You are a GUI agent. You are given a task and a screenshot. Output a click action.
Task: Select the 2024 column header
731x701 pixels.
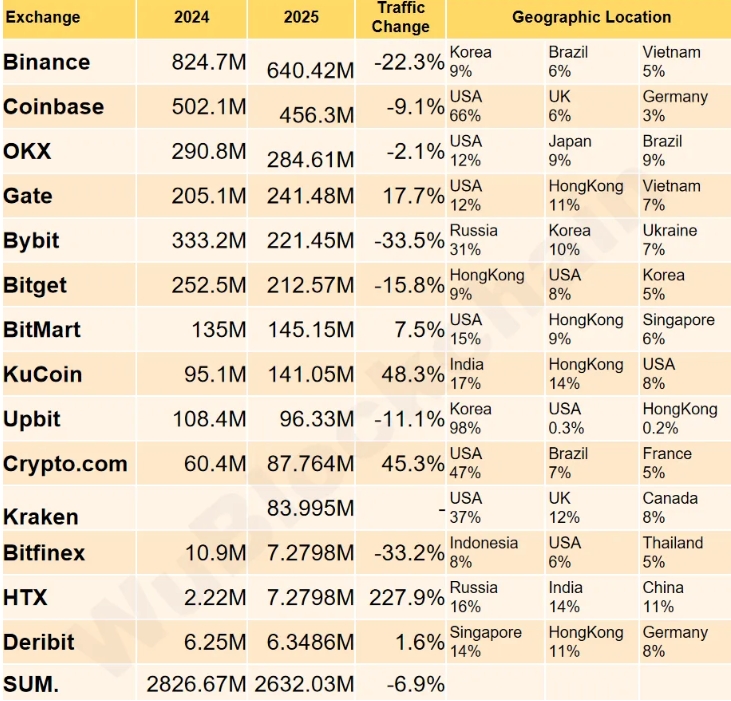191,18
